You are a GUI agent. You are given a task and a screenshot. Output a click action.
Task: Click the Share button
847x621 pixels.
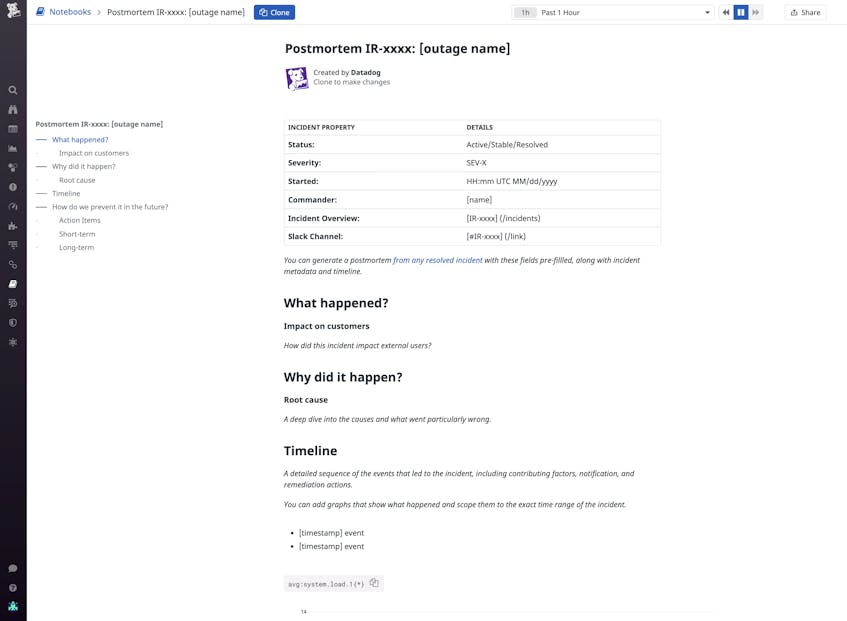(805, 12)
